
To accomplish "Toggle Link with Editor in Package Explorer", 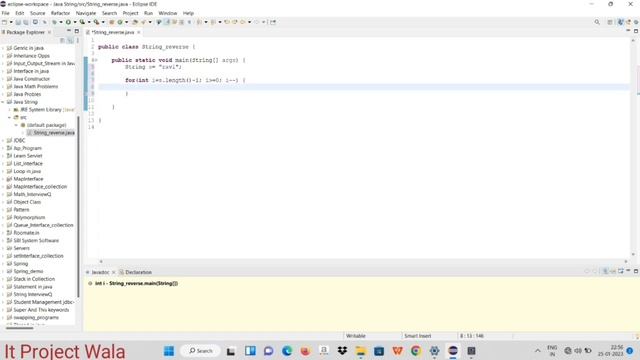I will click(x=70, y=40).
